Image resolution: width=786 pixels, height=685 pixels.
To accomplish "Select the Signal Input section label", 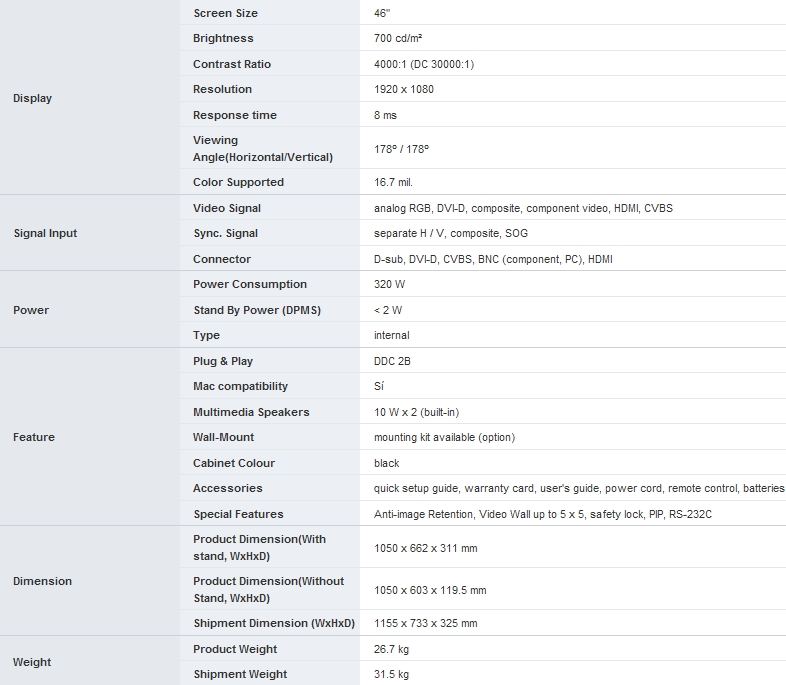I will (45, 233).
